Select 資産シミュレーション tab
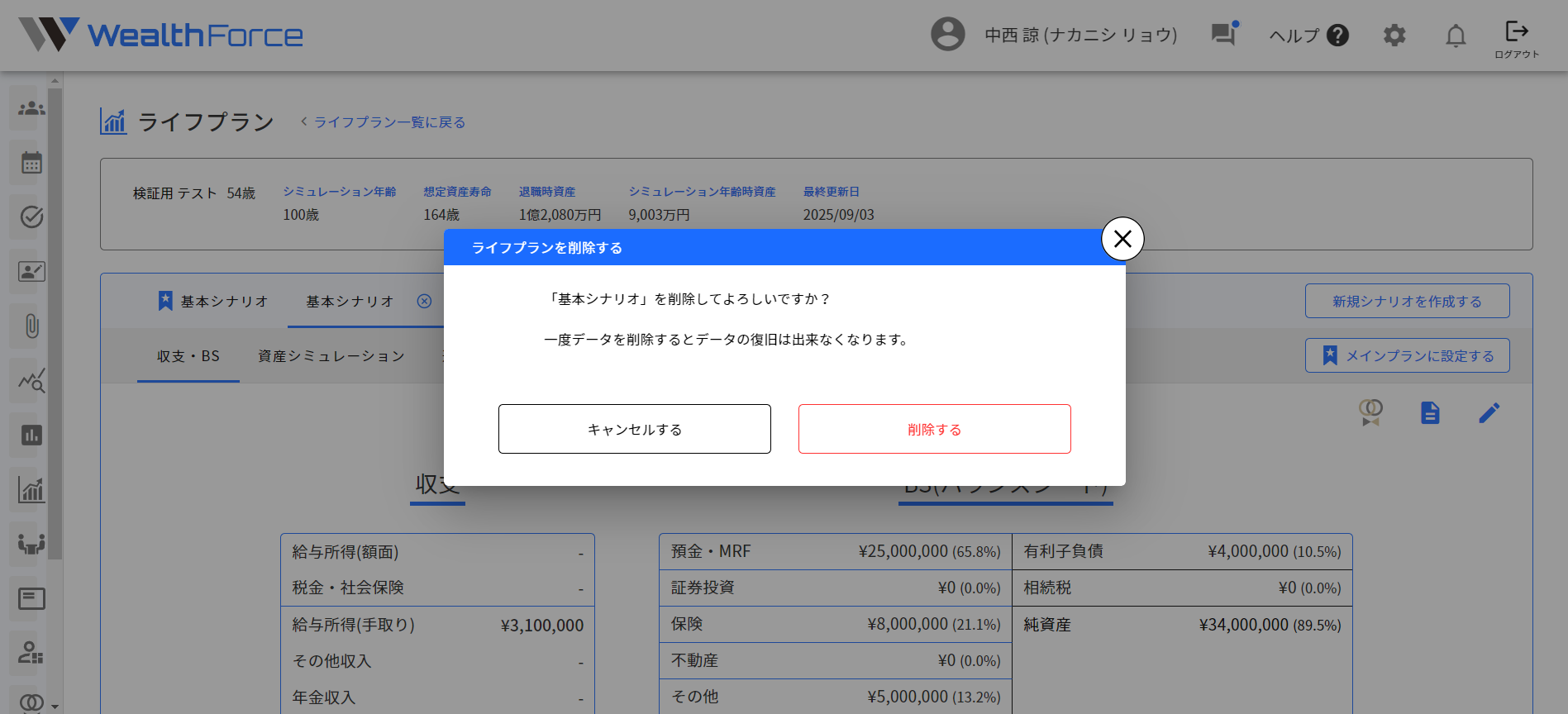The image size is (1568, 714). tap(331, 356)
